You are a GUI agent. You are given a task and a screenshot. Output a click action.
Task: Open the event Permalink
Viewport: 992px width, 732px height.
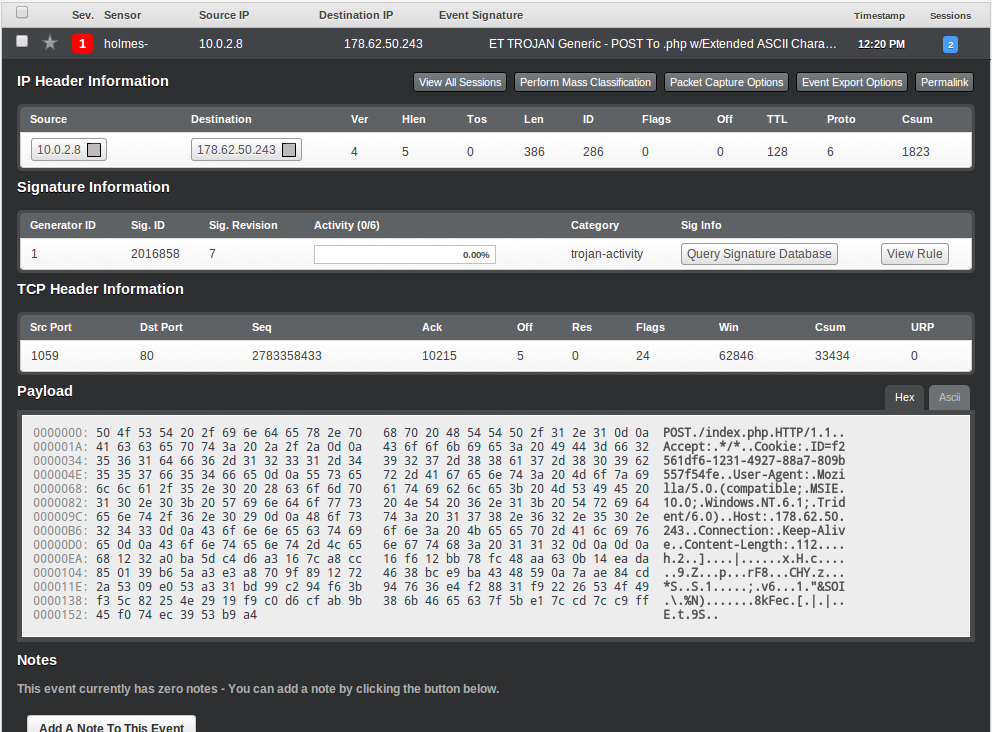click(x=944, y=83)
